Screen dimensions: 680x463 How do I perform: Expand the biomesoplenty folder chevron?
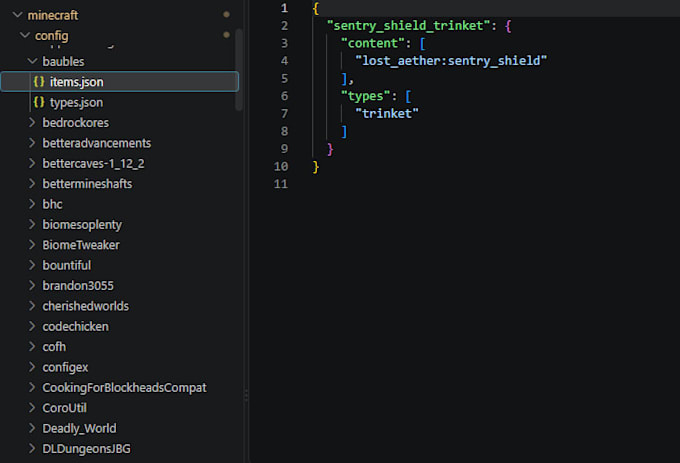point(32,224)
